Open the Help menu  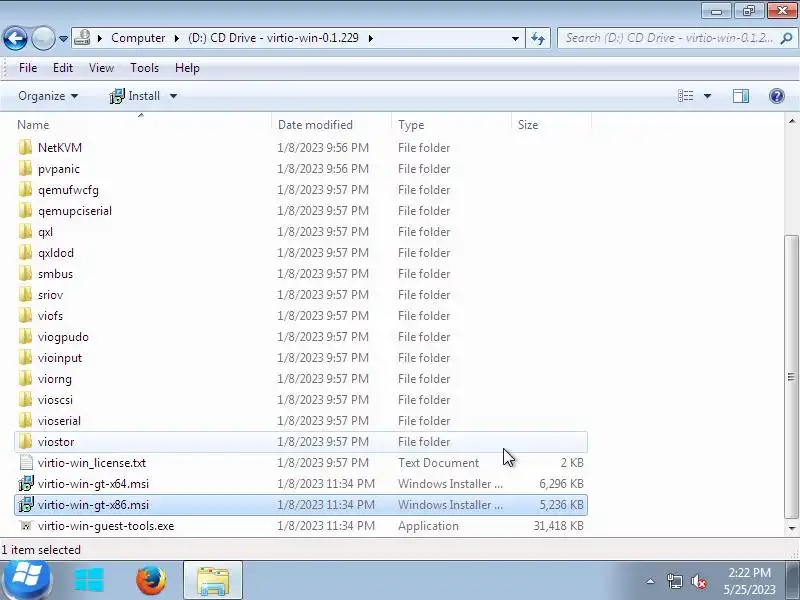click(x=187, y=68)
